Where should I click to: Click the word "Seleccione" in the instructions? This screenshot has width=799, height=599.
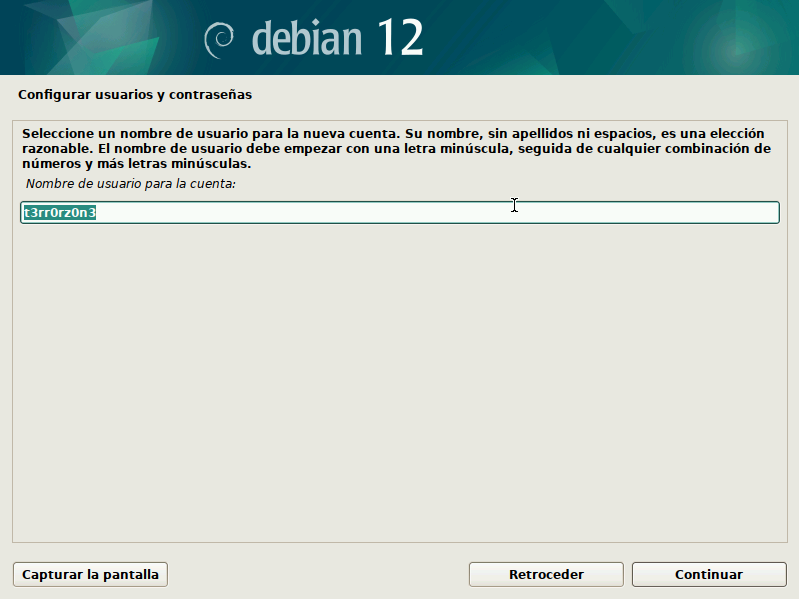click(58, 133)
